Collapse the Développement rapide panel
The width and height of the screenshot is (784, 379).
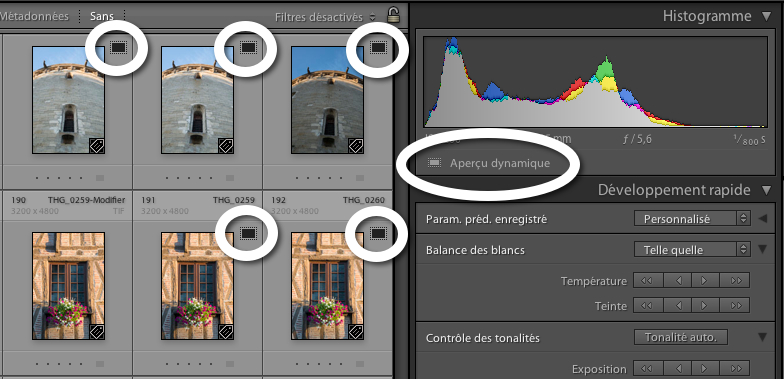(x=766, y=190)
